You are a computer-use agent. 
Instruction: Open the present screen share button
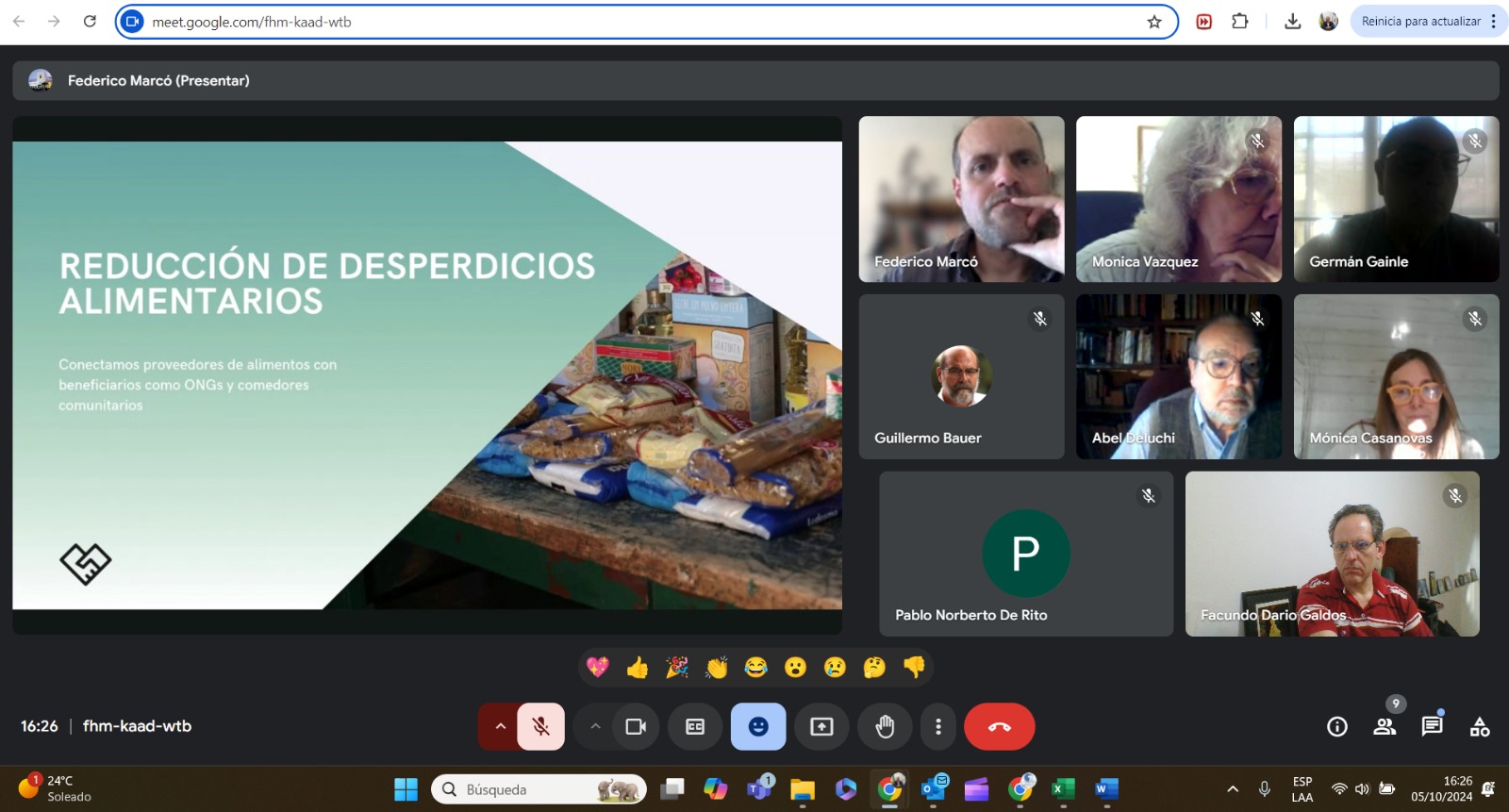pyautogui.click(x=821, y=726)
